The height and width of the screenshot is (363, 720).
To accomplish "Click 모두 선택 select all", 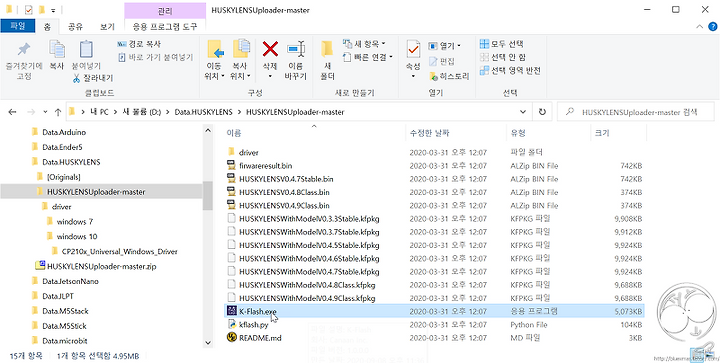I will [x=501, y=45].
